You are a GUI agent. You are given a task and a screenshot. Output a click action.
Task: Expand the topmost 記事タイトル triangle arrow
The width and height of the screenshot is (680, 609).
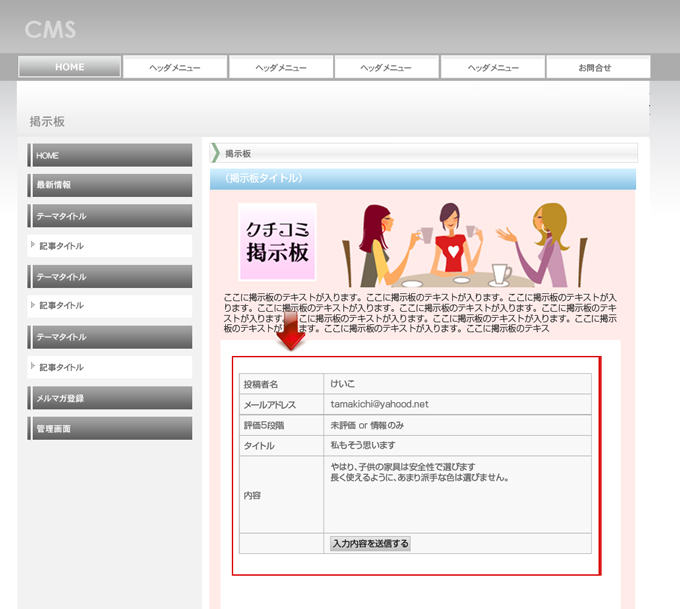pos(33,245)
